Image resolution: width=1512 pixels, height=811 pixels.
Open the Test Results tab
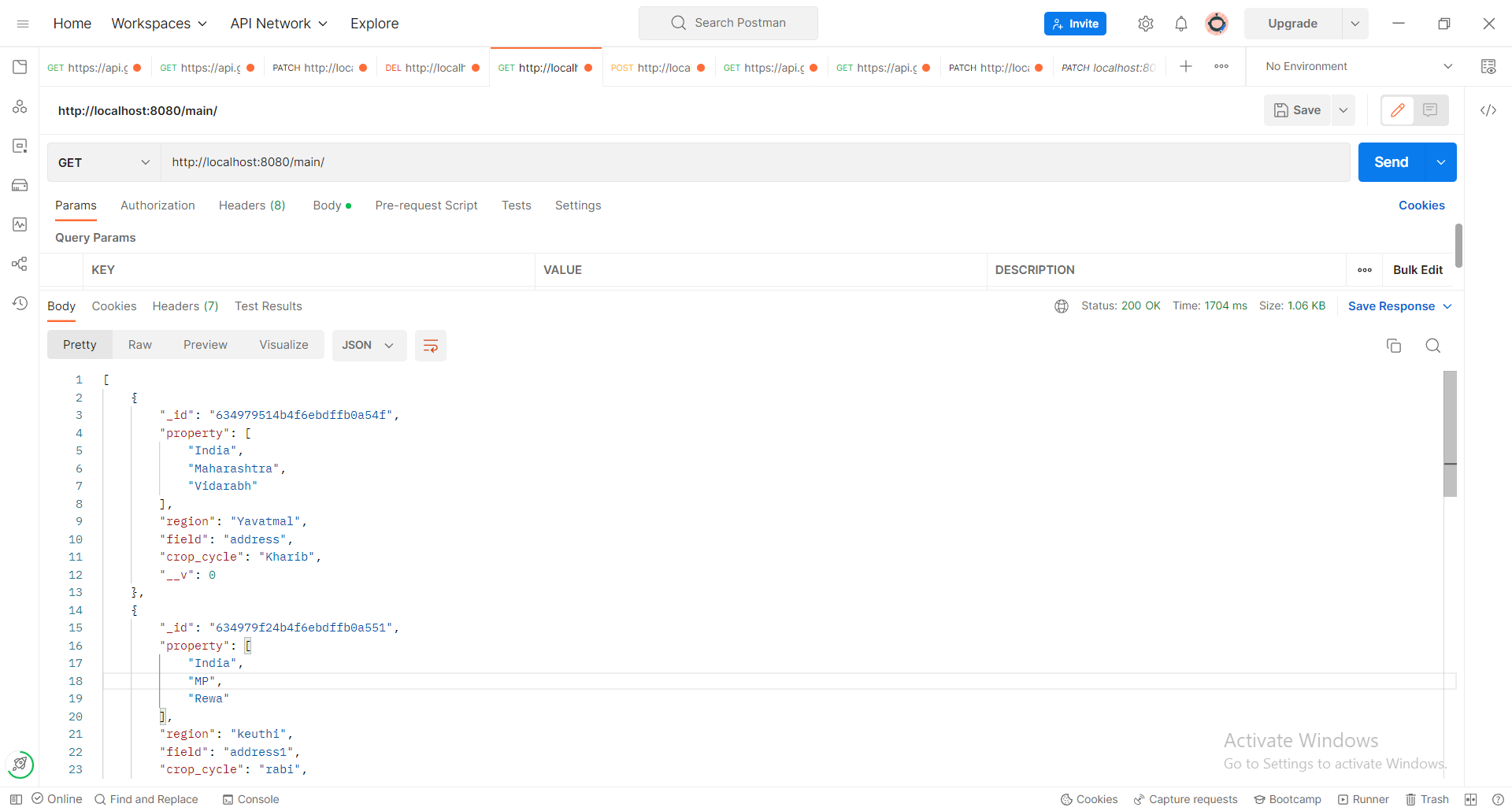(268, 306)
